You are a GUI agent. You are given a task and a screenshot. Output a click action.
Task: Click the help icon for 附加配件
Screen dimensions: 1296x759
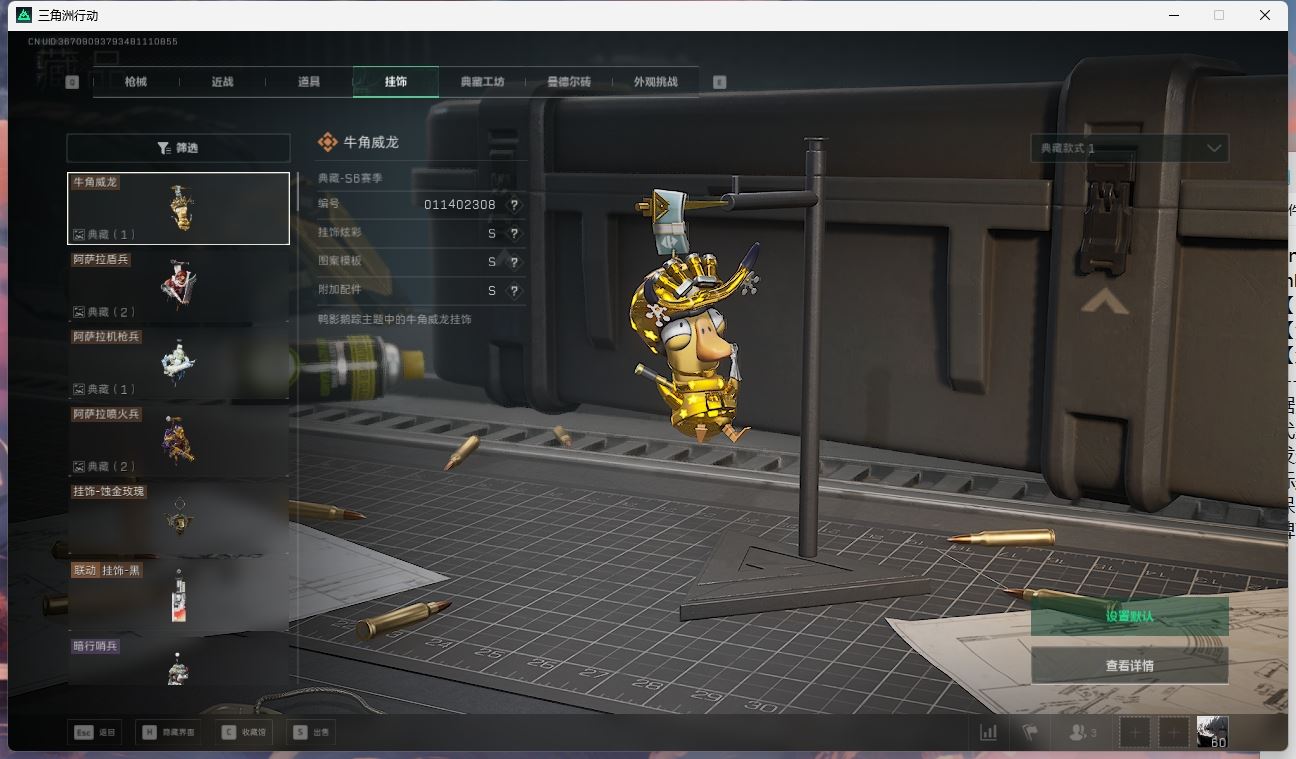pos(514,291)
